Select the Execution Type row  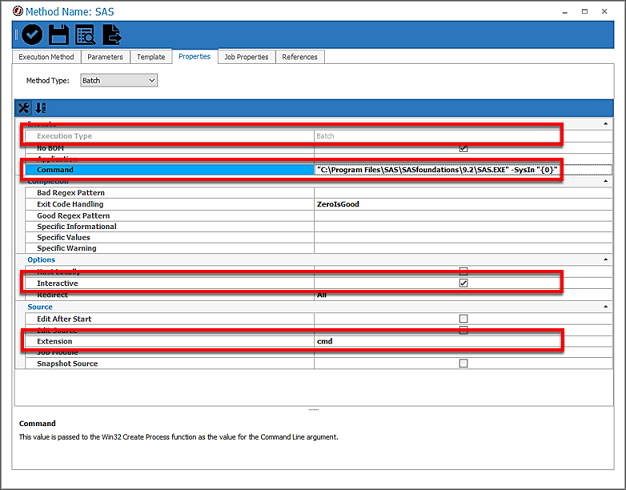[x=319, y=136]
